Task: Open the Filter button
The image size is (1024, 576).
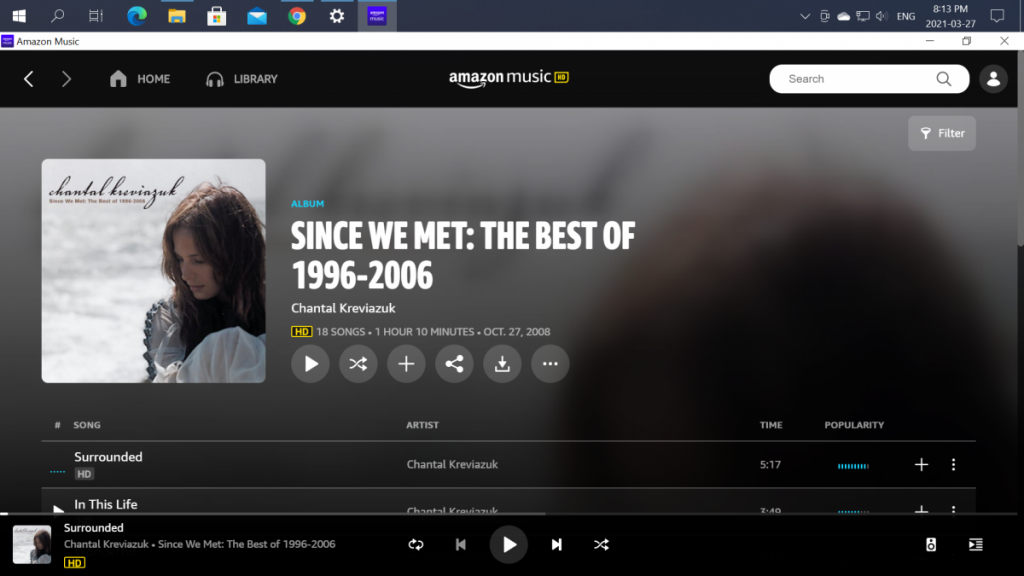Action: tap(942, 133)
